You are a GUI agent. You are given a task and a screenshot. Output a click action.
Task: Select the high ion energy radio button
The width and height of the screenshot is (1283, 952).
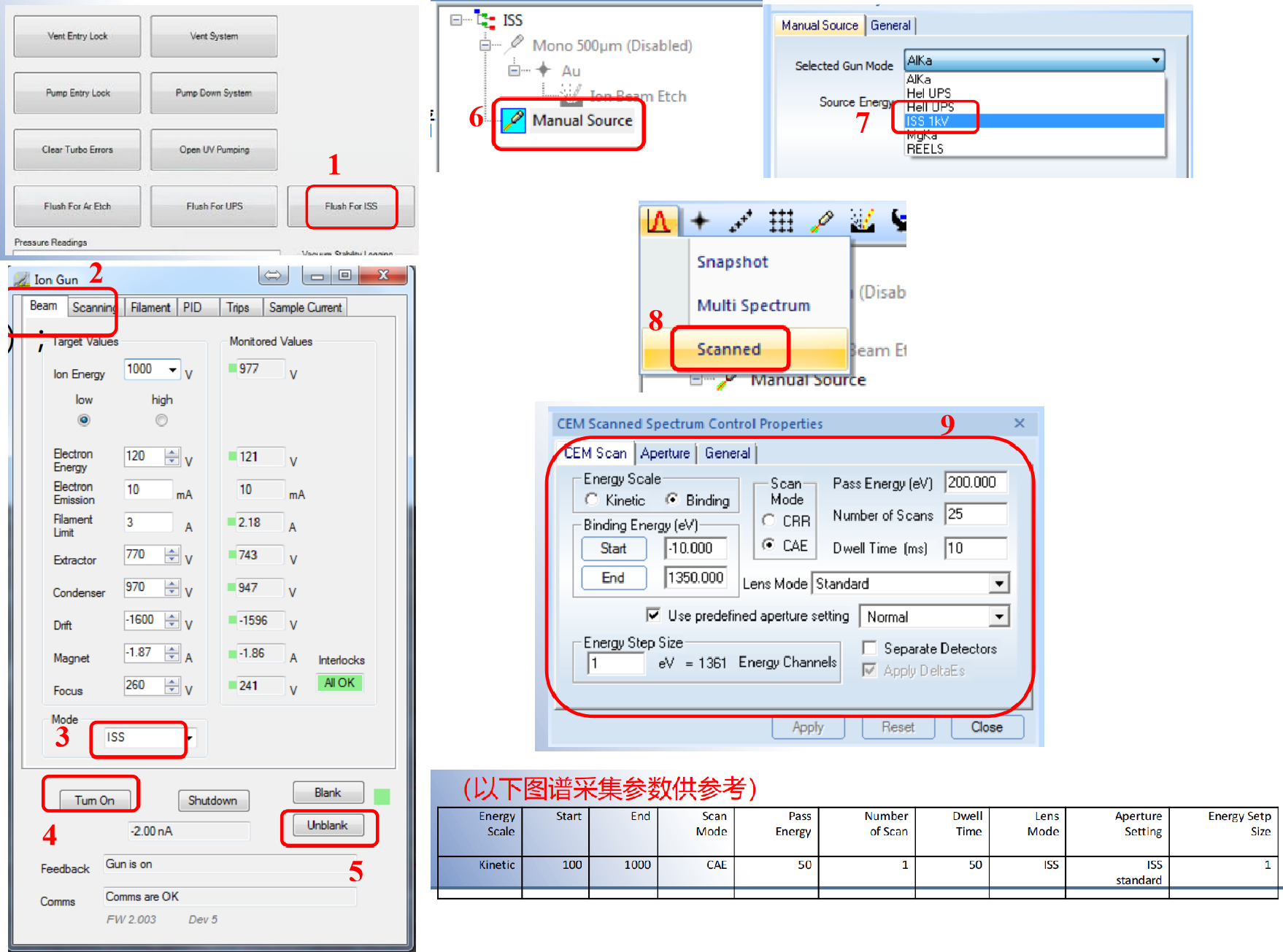coord(161,420)
